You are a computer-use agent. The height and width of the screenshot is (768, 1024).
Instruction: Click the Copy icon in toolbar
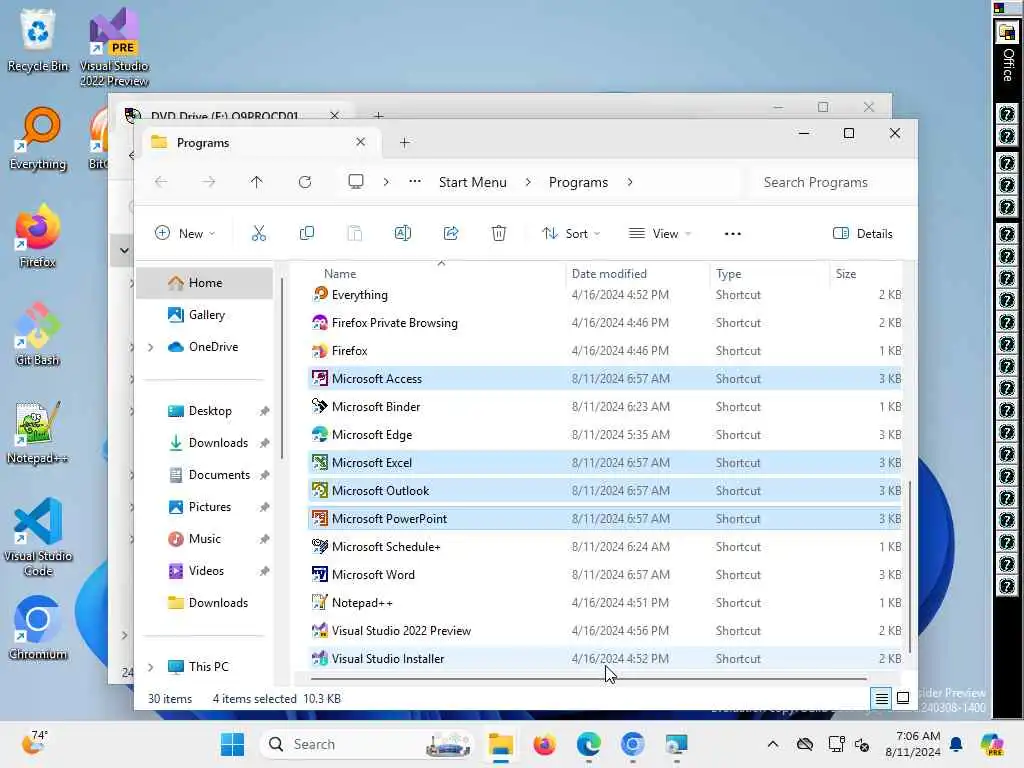coord(306,233)
